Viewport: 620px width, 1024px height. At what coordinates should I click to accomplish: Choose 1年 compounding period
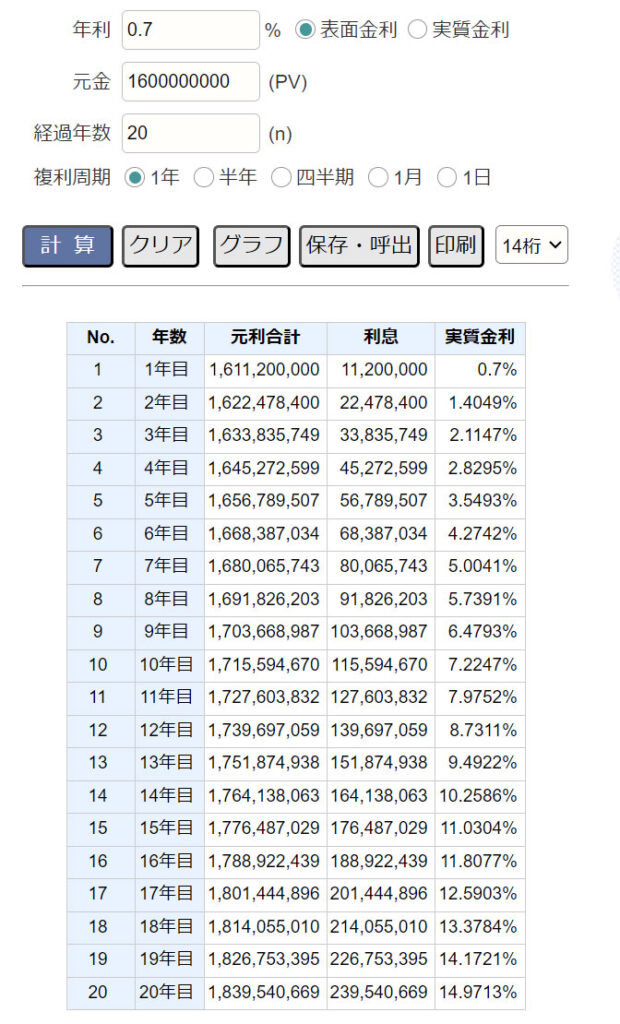tap(135, 177)
